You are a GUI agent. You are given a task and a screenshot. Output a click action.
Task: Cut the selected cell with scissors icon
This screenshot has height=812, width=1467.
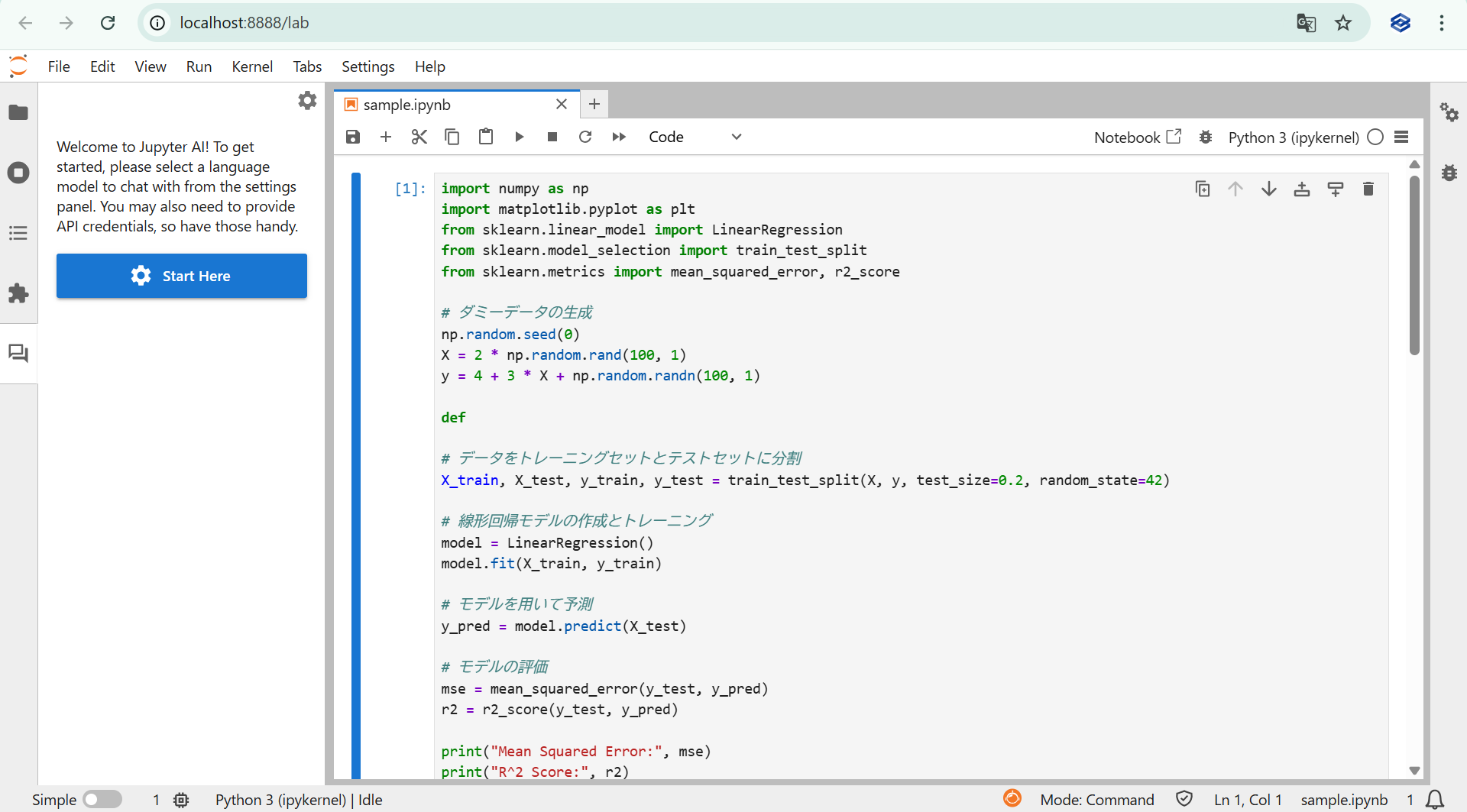[419, 137]
